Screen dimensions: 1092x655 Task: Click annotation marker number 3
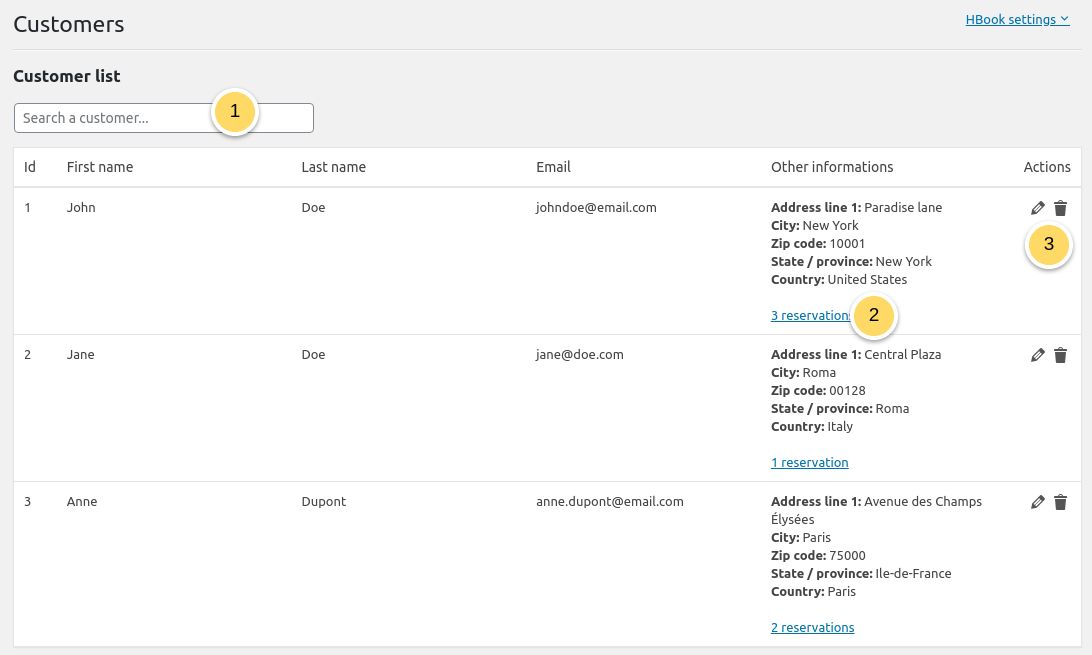1048,244
